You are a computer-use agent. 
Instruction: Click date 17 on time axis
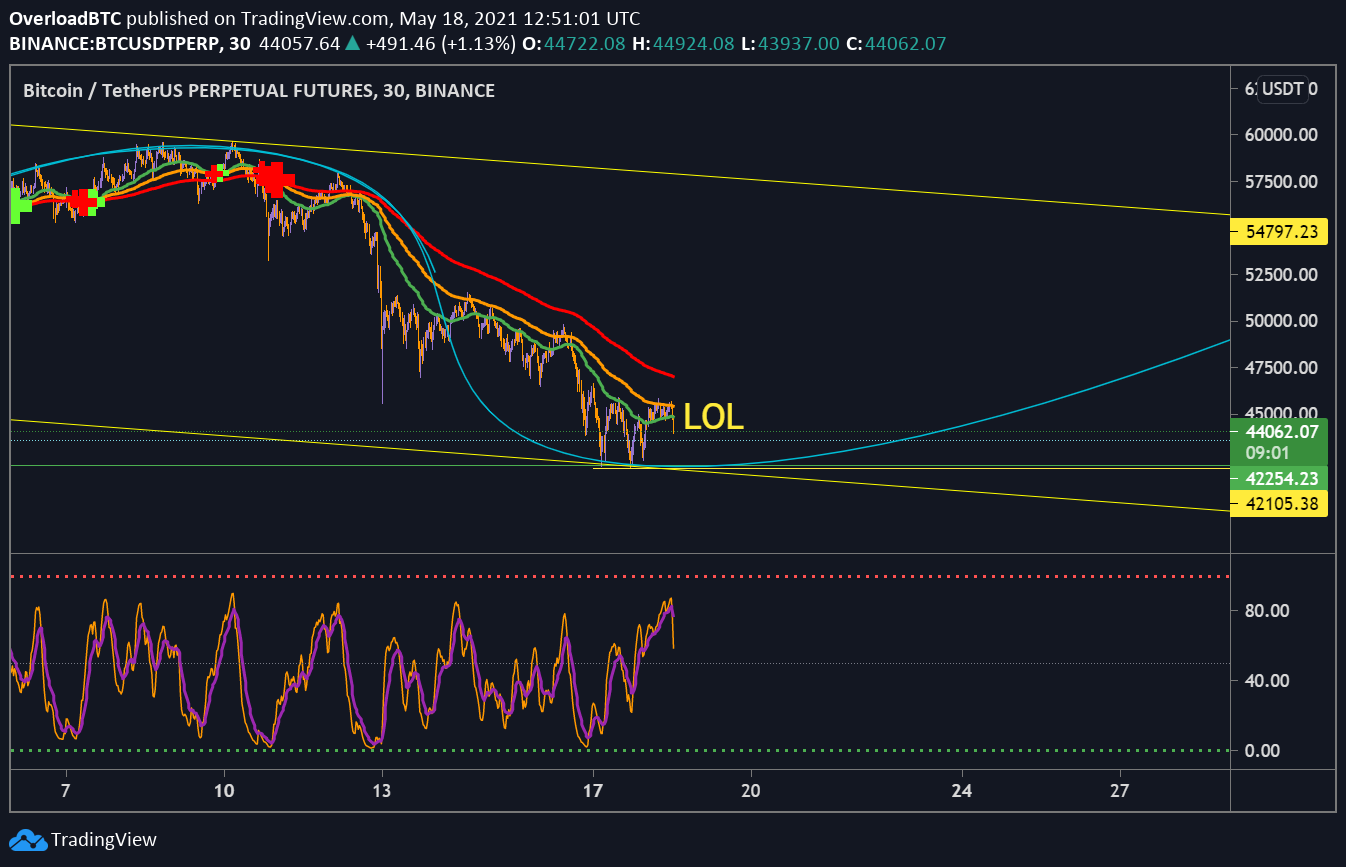pos(593,790)
